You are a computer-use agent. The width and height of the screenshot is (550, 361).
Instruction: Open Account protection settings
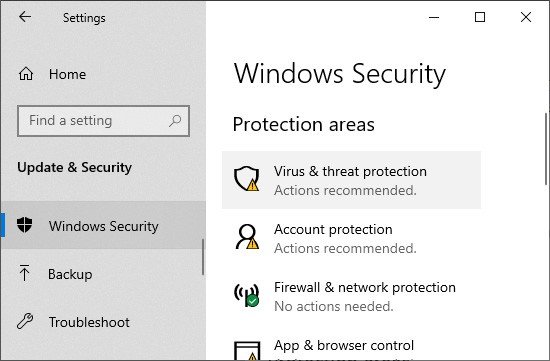pos(351,238)
